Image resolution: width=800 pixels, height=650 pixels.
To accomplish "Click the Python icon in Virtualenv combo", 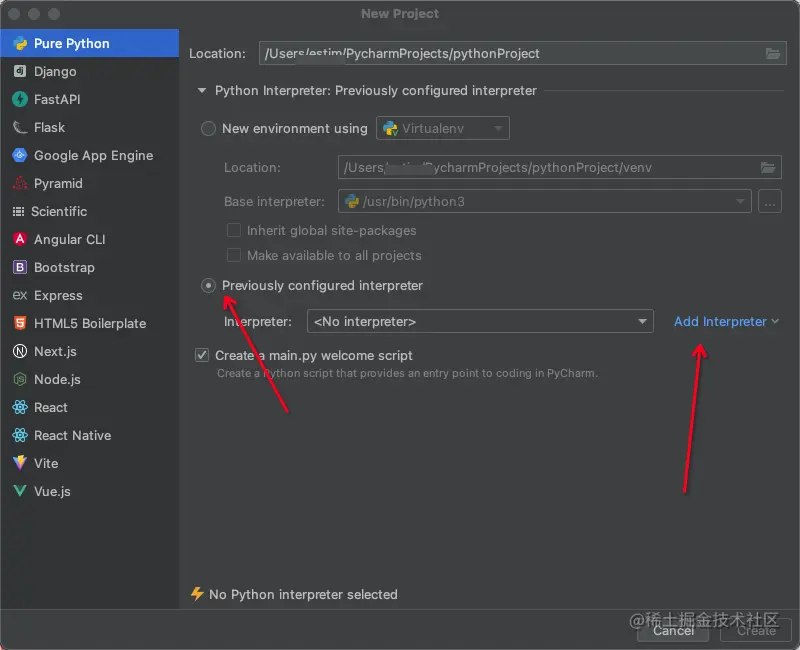I will point(390,129).
